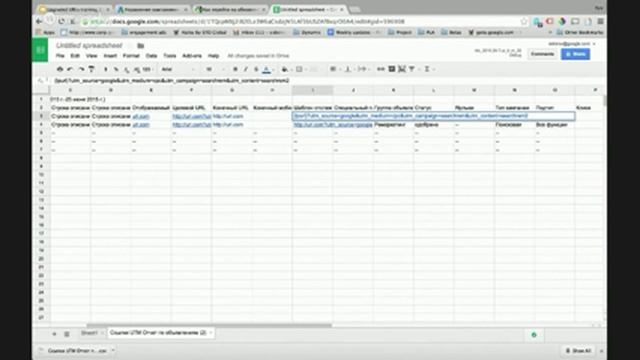Click the bookmark star in the address bar

(x=524, y=21)
